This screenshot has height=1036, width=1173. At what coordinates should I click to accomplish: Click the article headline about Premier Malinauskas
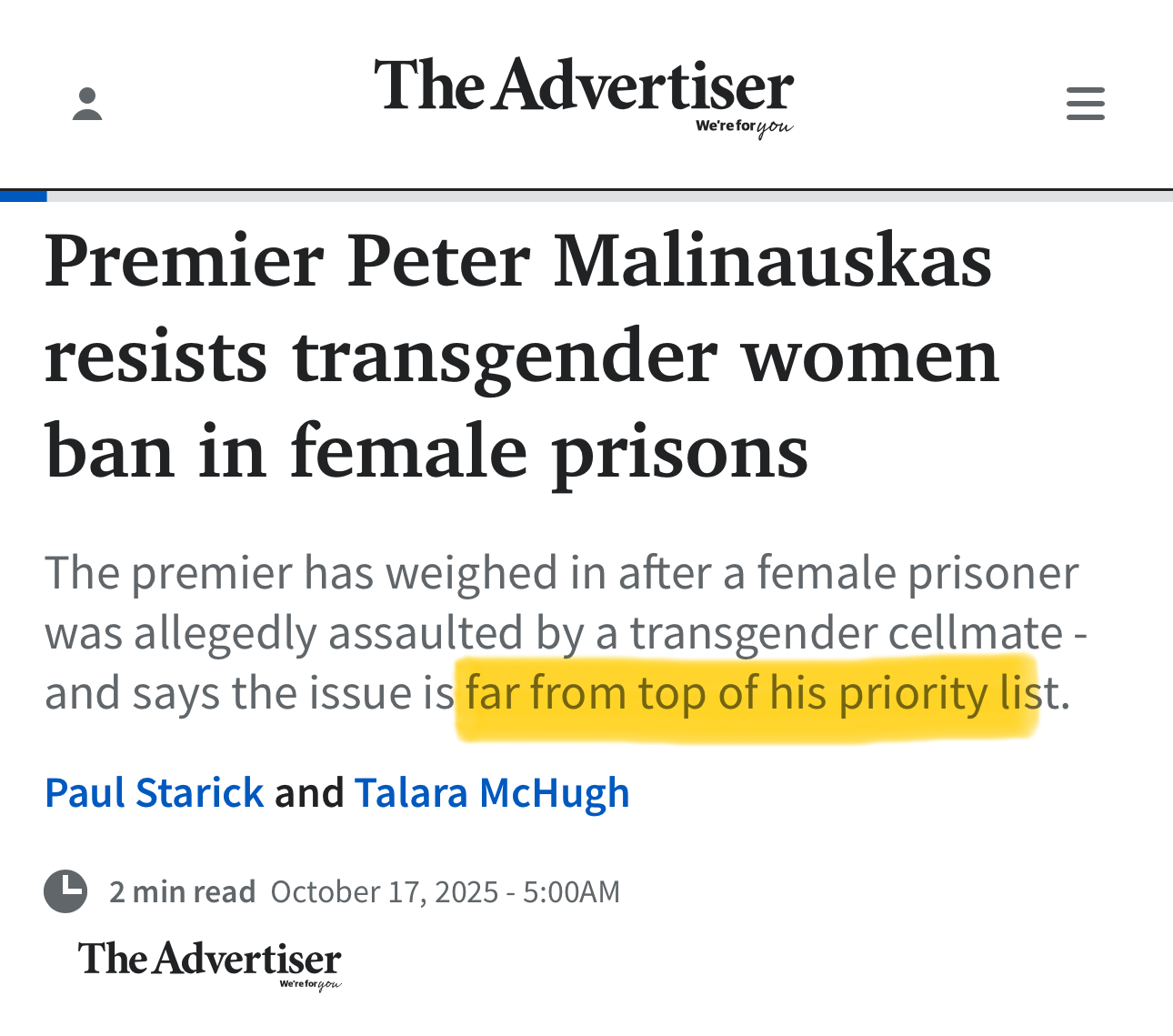(520, 356)
